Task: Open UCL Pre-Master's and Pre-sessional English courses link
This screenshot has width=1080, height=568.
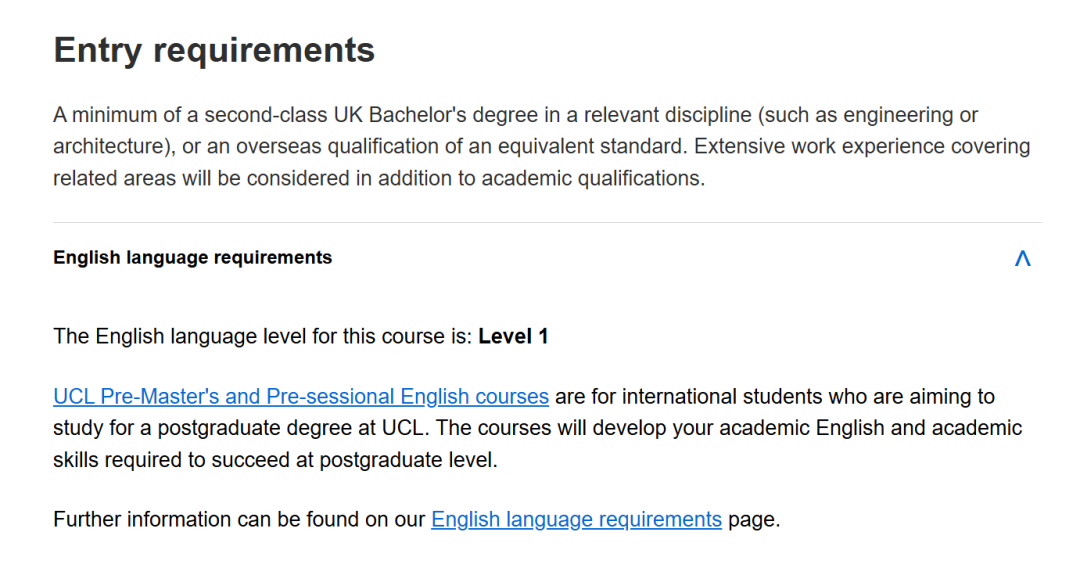Action: [301, 397]
